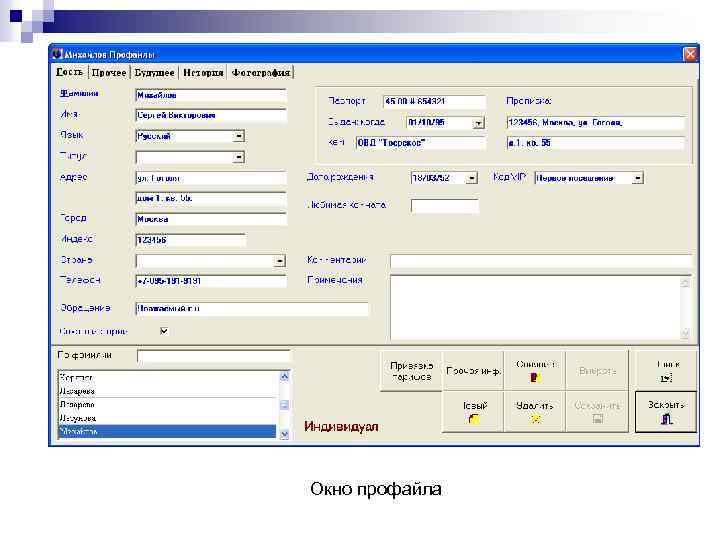Toggle the checkbox below the Обращение field
The image size is (720, 540).
pos(164,331)
